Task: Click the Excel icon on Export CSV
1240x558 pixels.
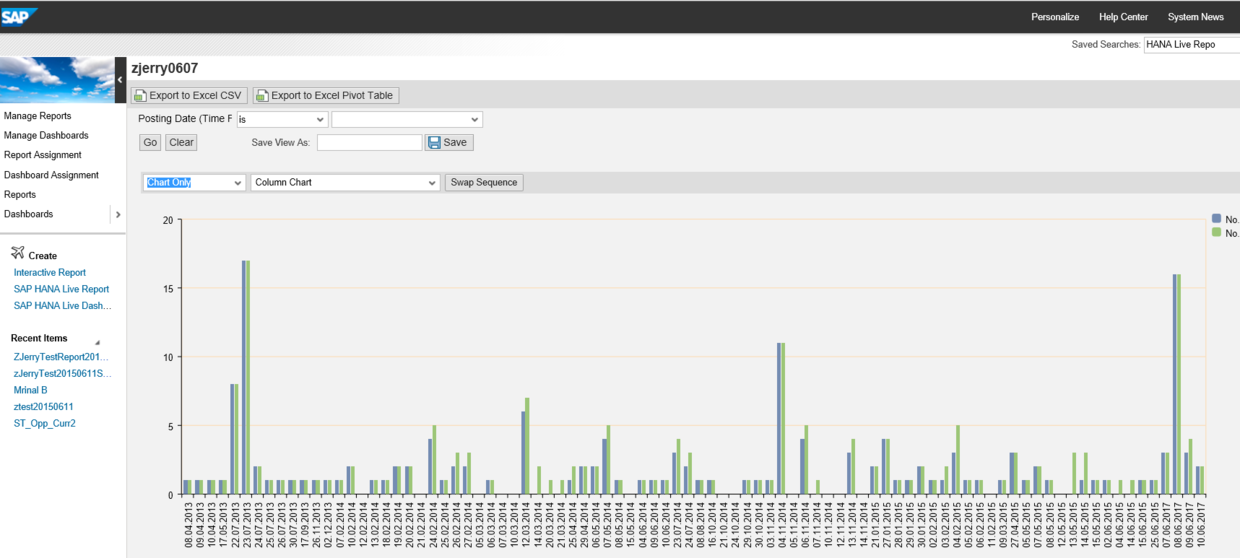Action: point(141,96)
